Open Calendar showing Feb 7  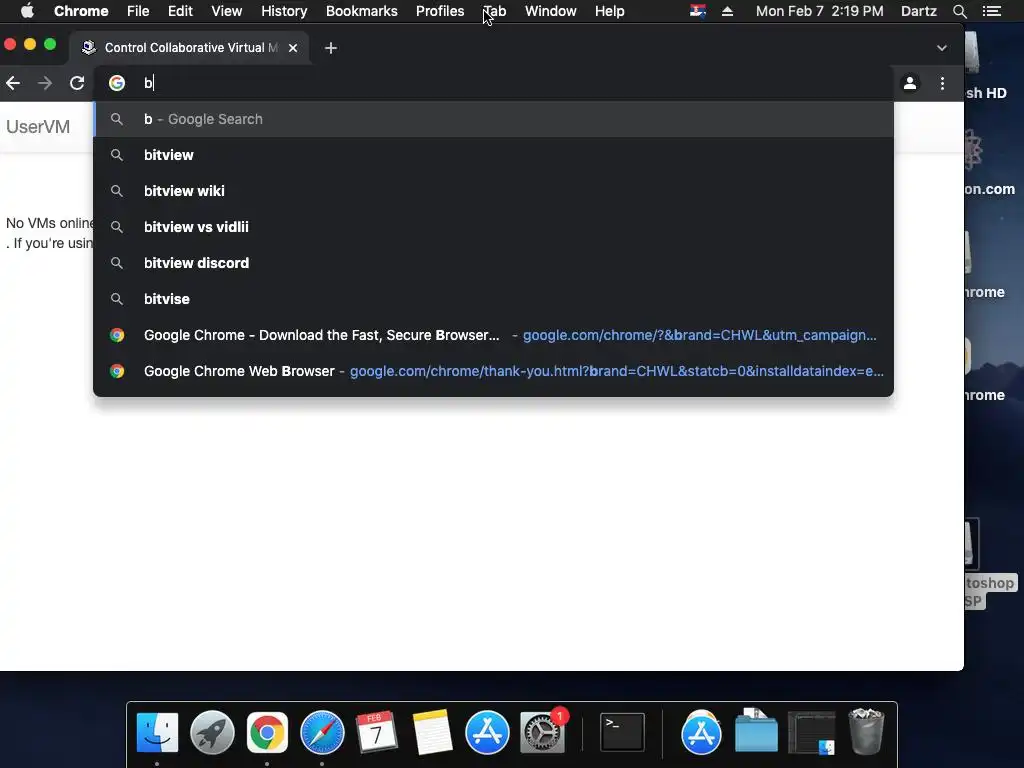[x=377, y=733]
